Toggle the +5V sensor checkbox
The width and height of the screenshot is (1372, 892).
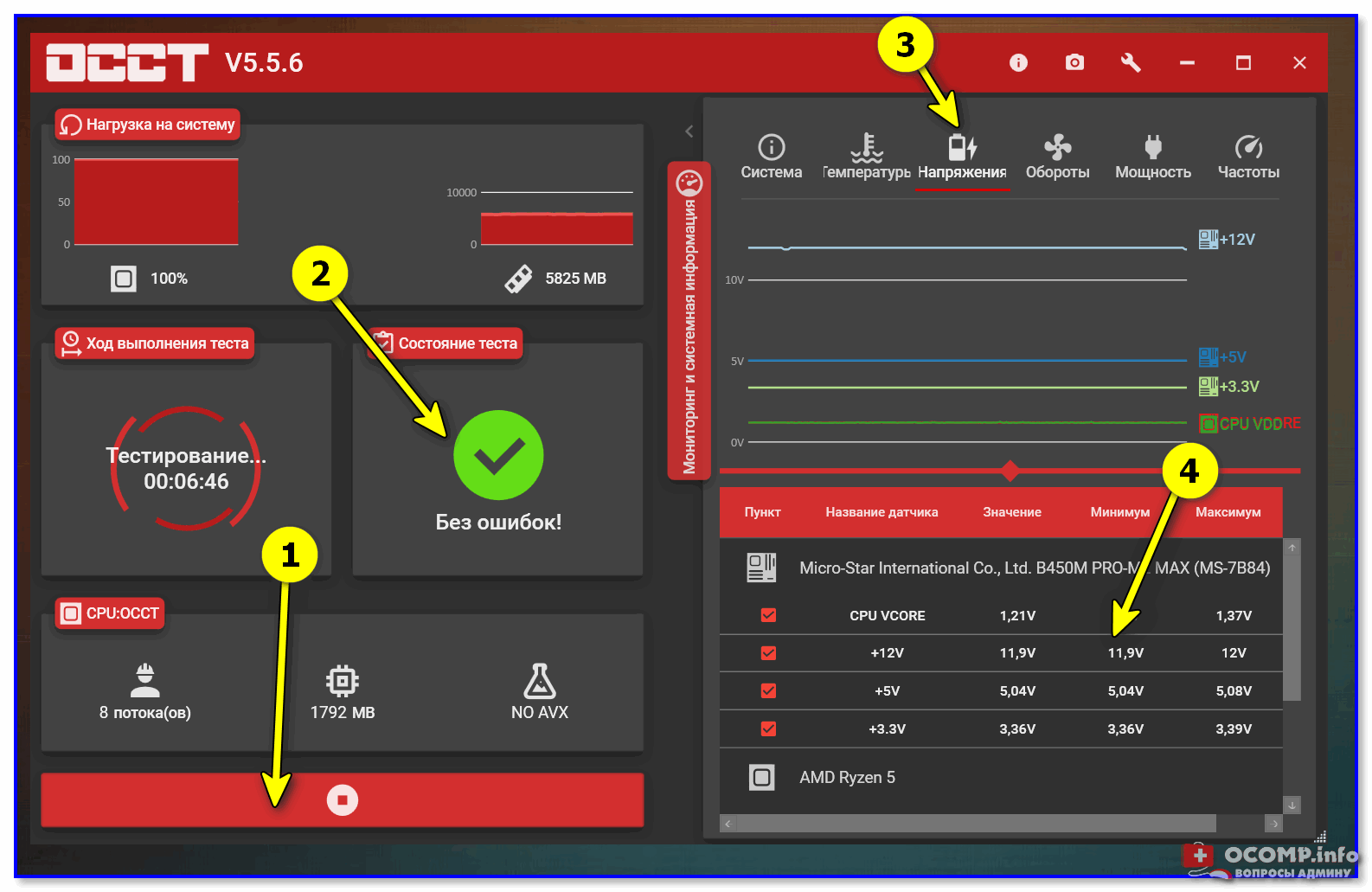coord(768,690)
